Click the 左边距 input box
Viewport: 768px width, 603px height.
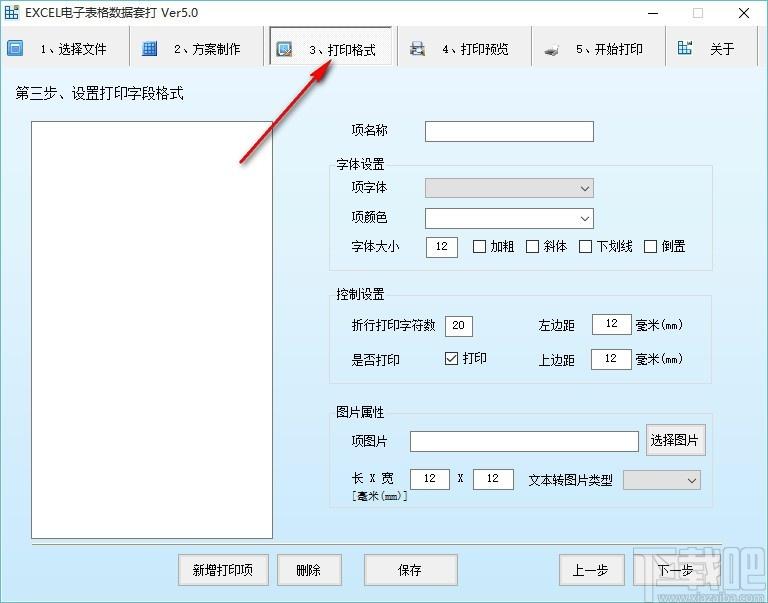[611, 324]
